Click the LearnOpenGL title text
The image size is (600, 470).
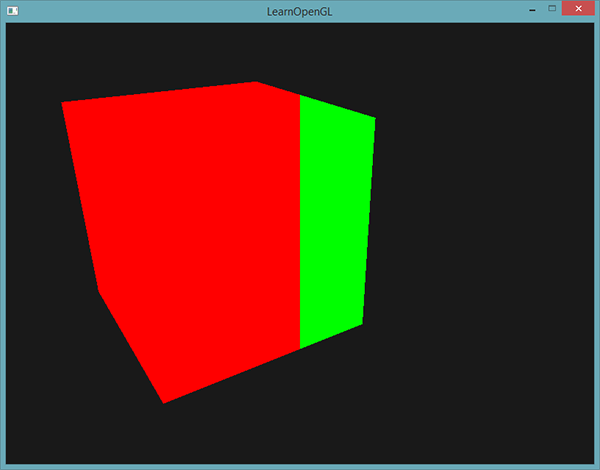click(x=299, y=10)
